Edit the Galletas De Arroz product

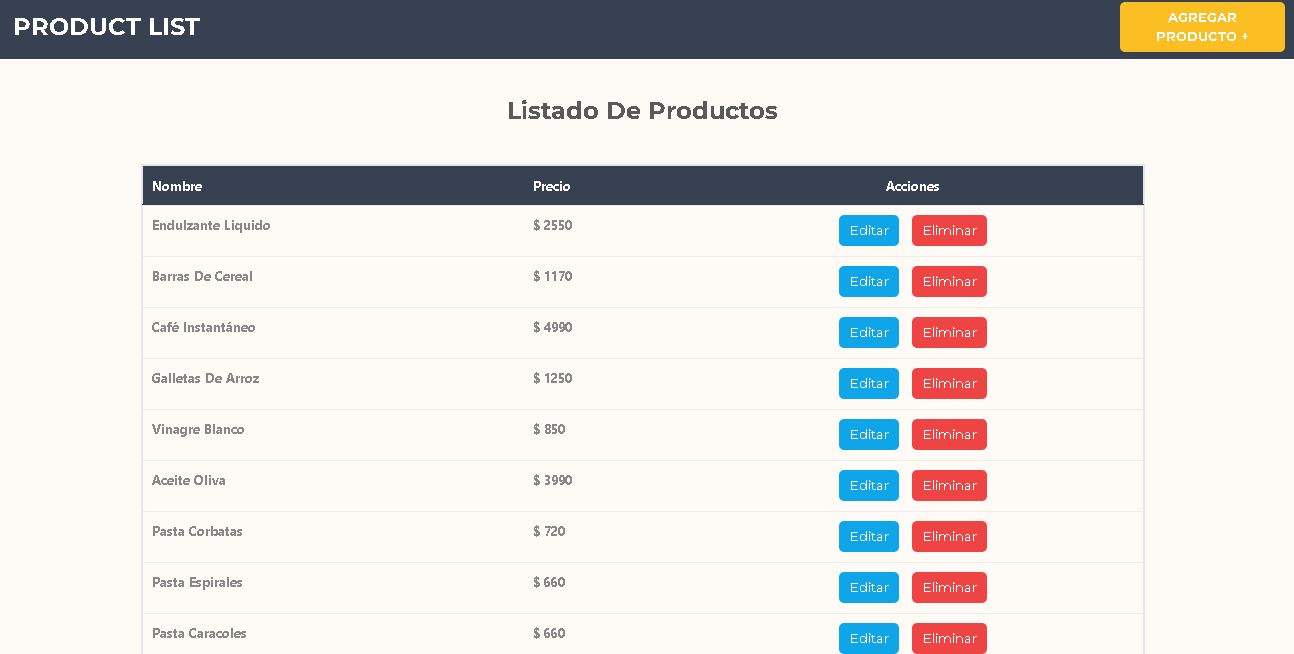tap(868, 383)
